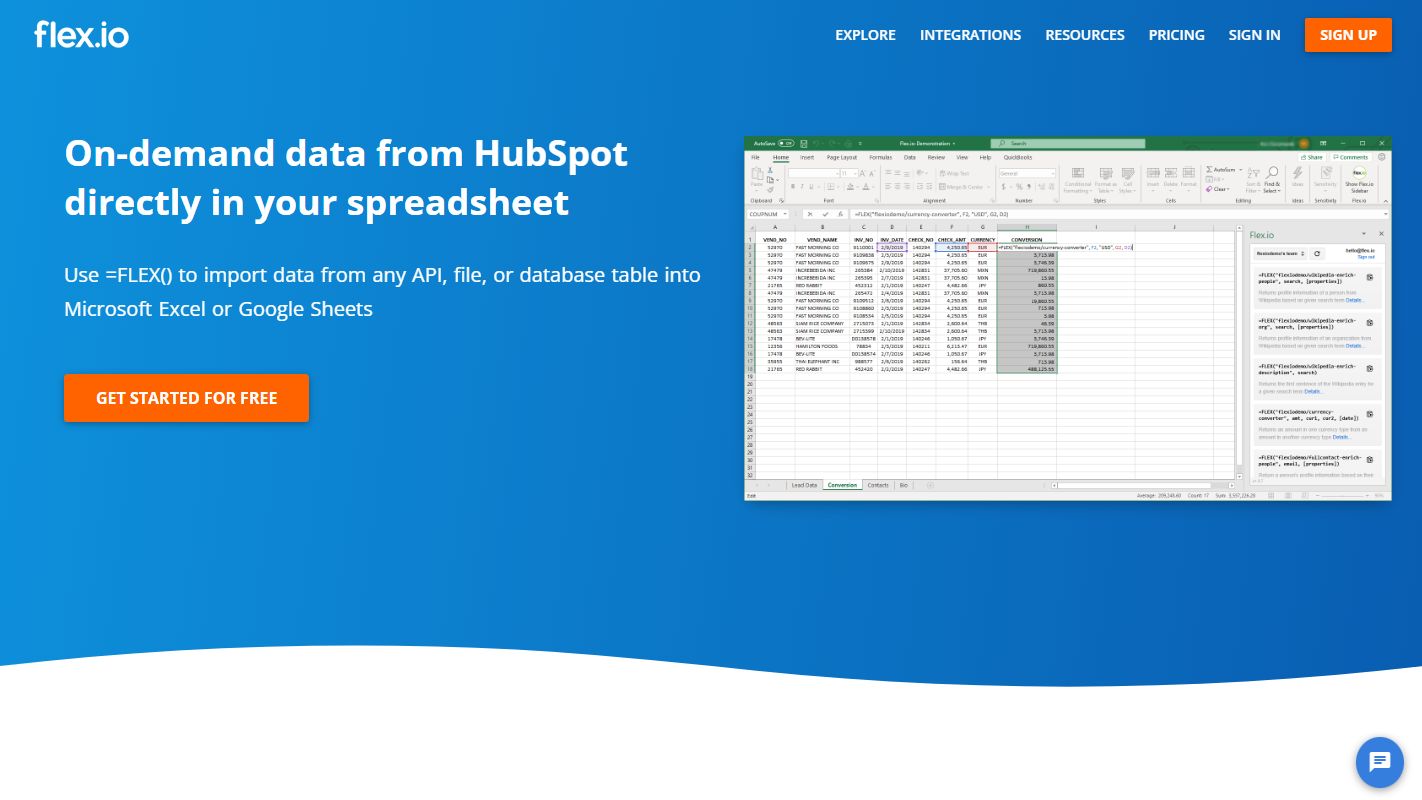Go to the Pricing page
The height and width of the screenshot is (800, 1422).
coord(1176,35)
